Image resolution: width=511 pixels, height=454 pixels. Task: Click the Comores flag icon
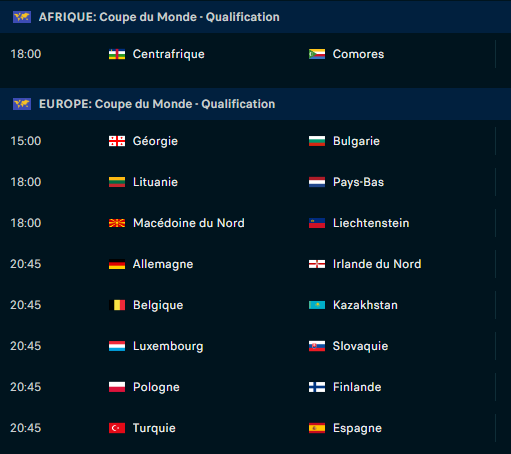tap(317, 54)
